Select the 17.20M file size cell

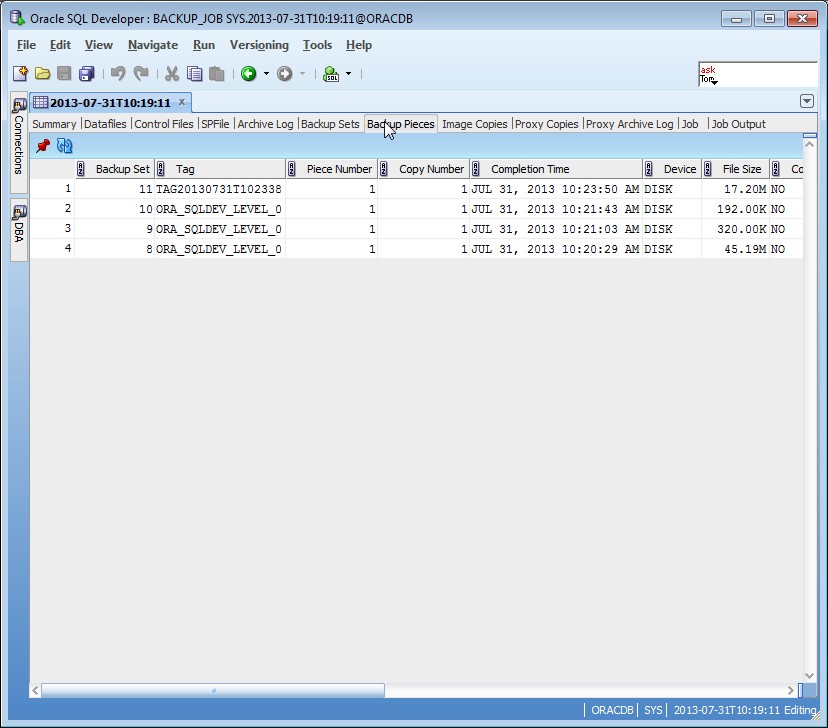[735, 189]
